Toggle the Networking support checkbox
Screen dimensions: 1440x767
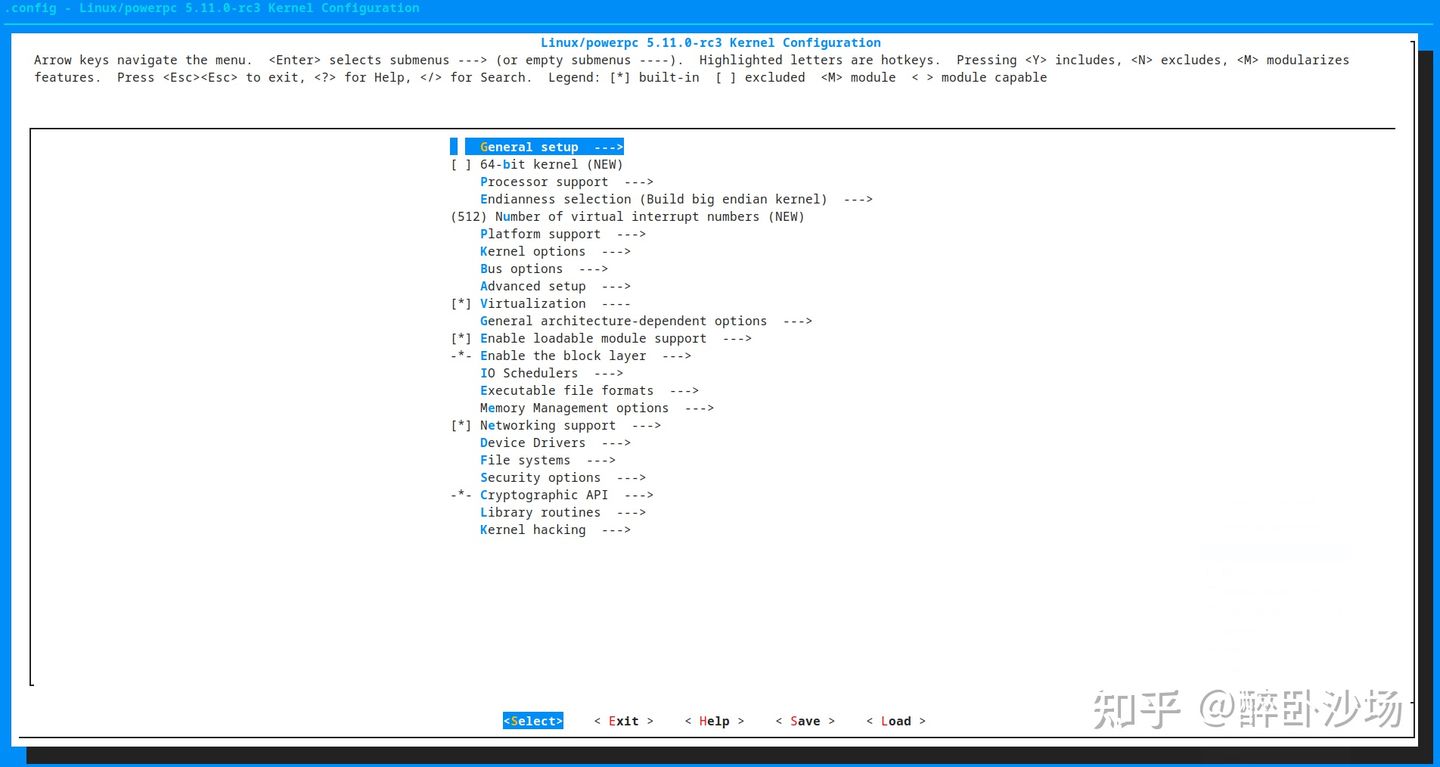coord(461,426)
